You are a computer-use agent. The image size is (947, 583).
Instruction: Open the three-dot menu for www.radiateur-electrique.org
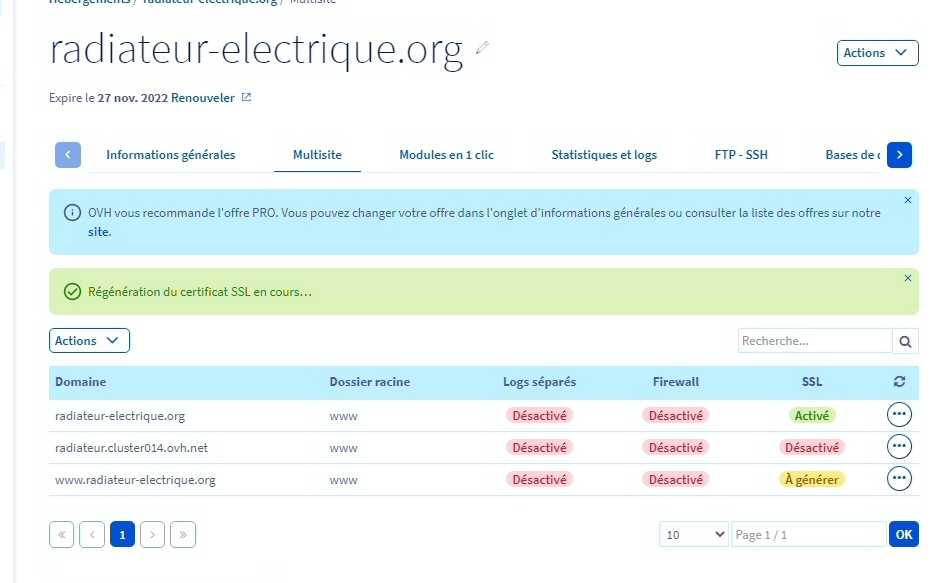899,479
